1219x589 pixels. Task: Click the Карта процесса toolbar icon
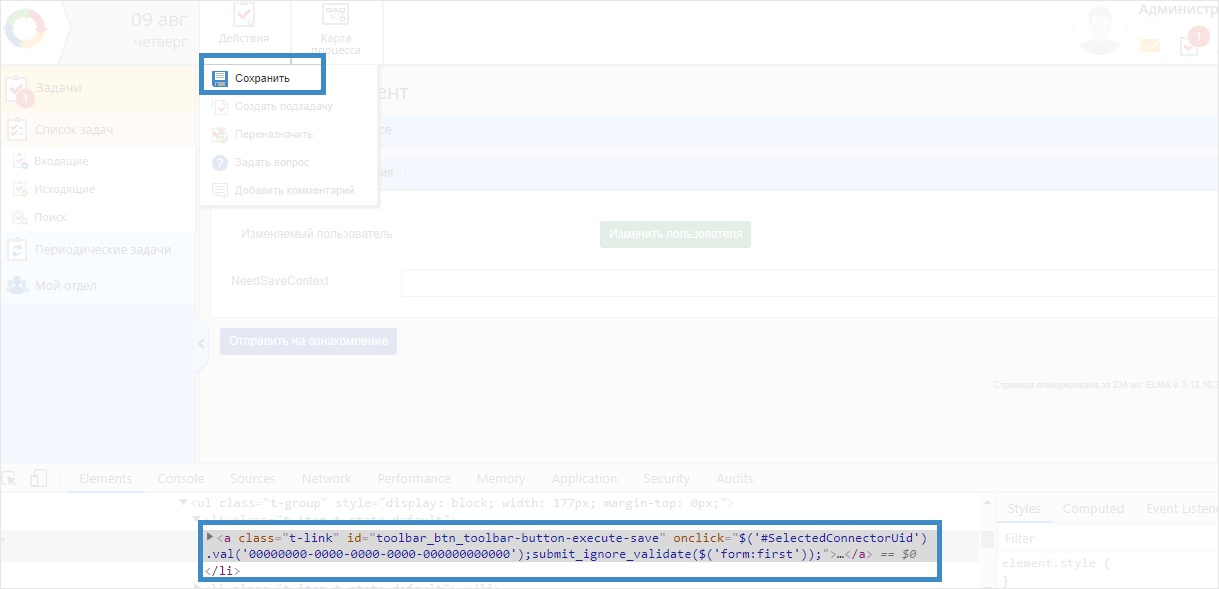(336, 28)
